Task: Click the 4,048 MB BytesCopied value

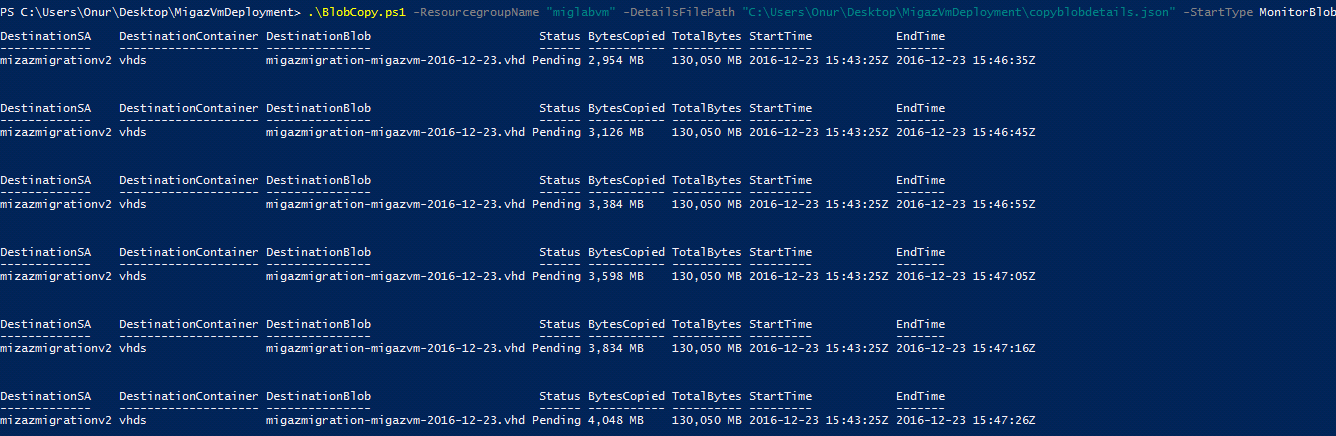Action: coord(616,420)
